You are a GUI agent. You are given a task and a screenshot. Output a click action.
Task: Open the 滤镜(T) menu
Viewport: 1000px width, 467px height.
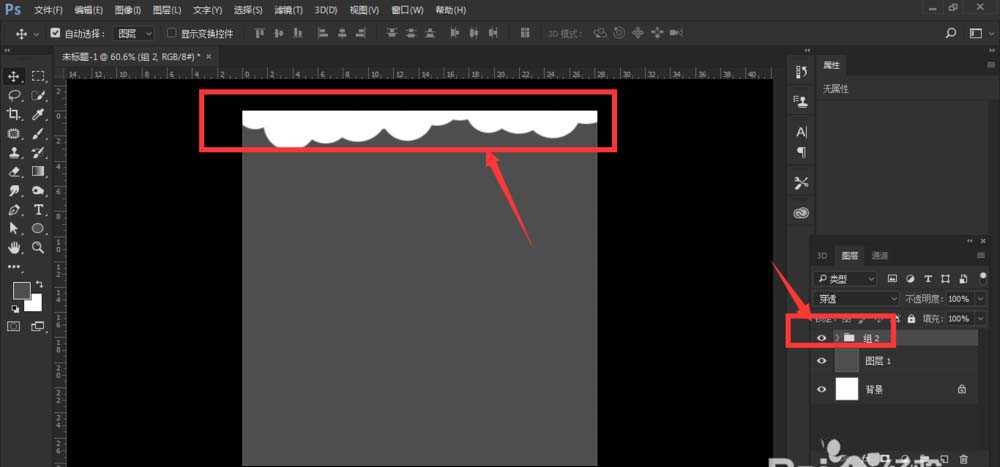291,10
